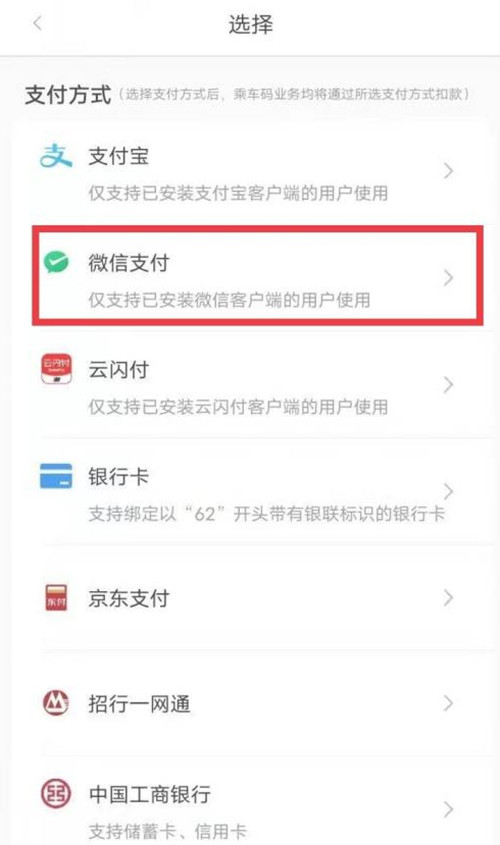
Task: Tap the ICBC bank logo
Action: (56, 794)
